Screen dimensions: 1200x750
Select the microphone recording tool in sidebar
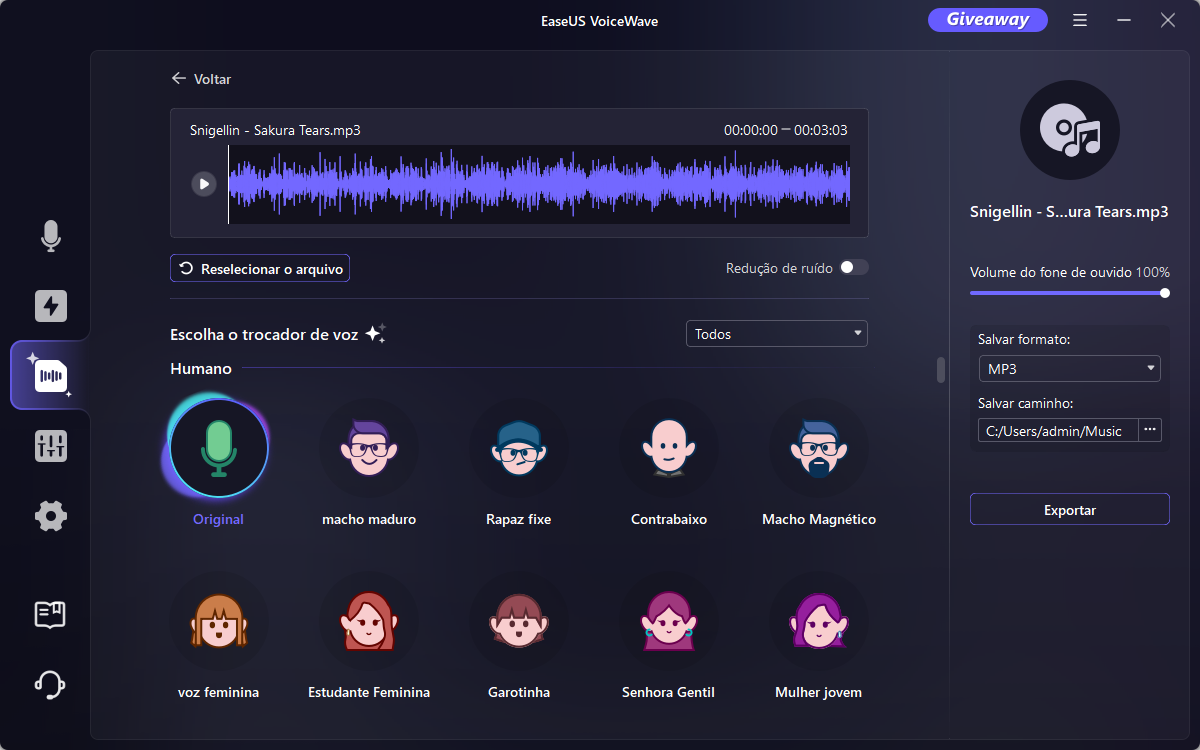coord(48,237)
